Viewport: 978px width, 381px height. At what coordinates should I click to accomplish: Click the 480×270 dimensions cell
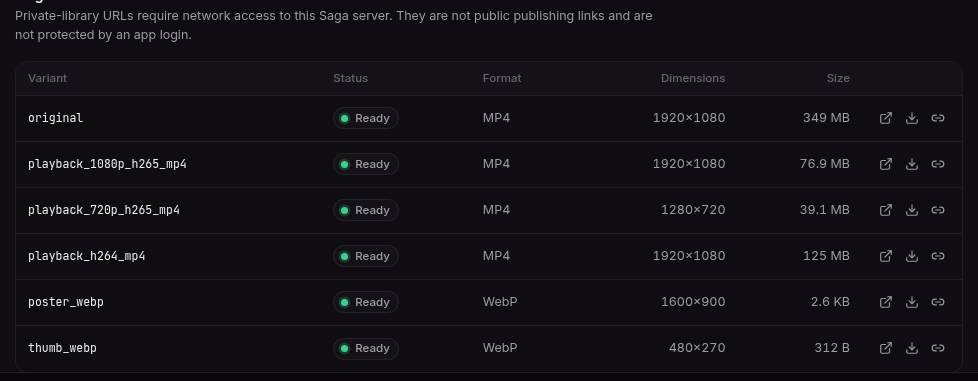point(697,348)
